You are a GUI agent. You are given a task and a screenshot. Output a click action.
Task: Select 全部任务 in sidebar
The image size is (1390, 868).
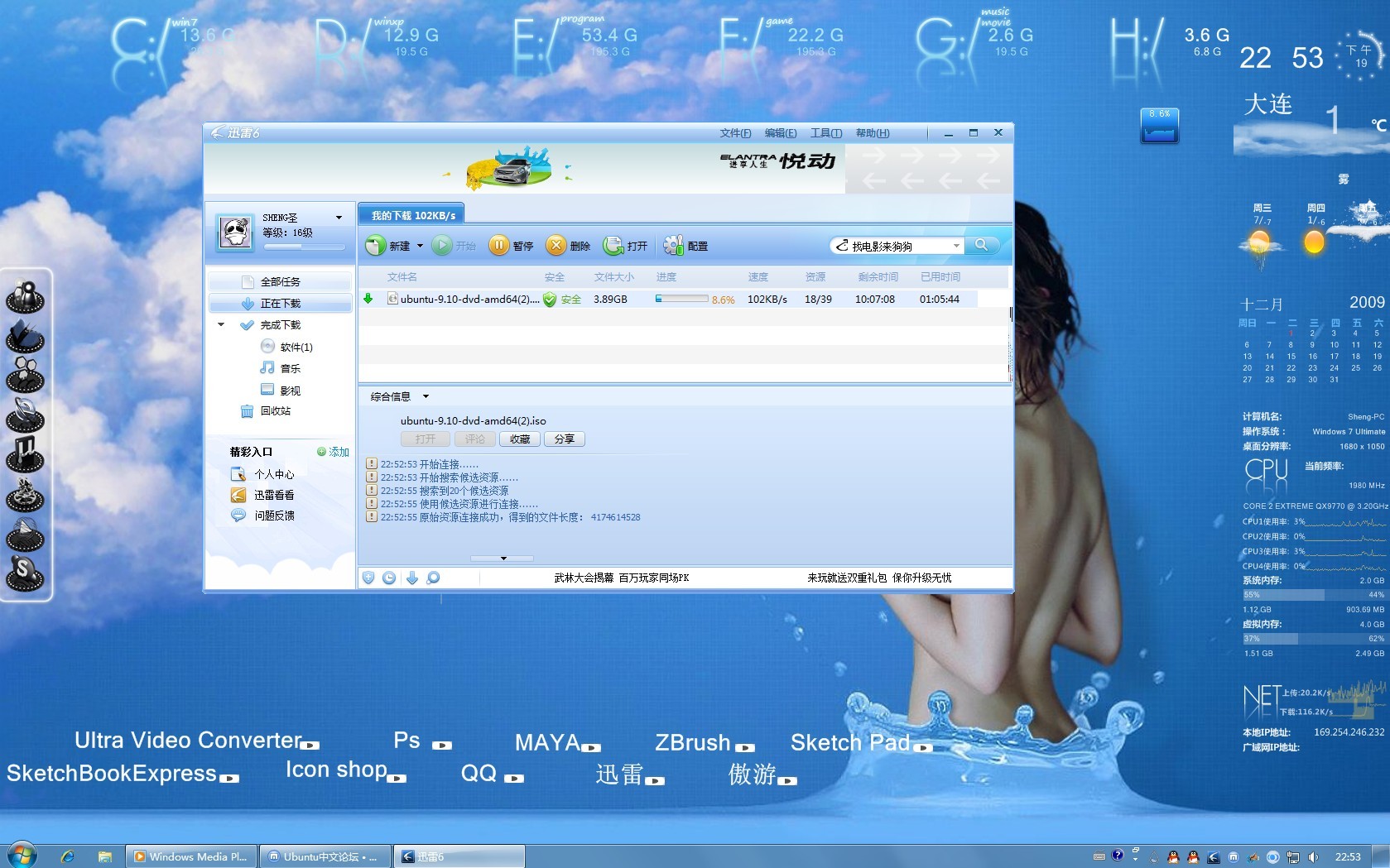pos(280,281)
